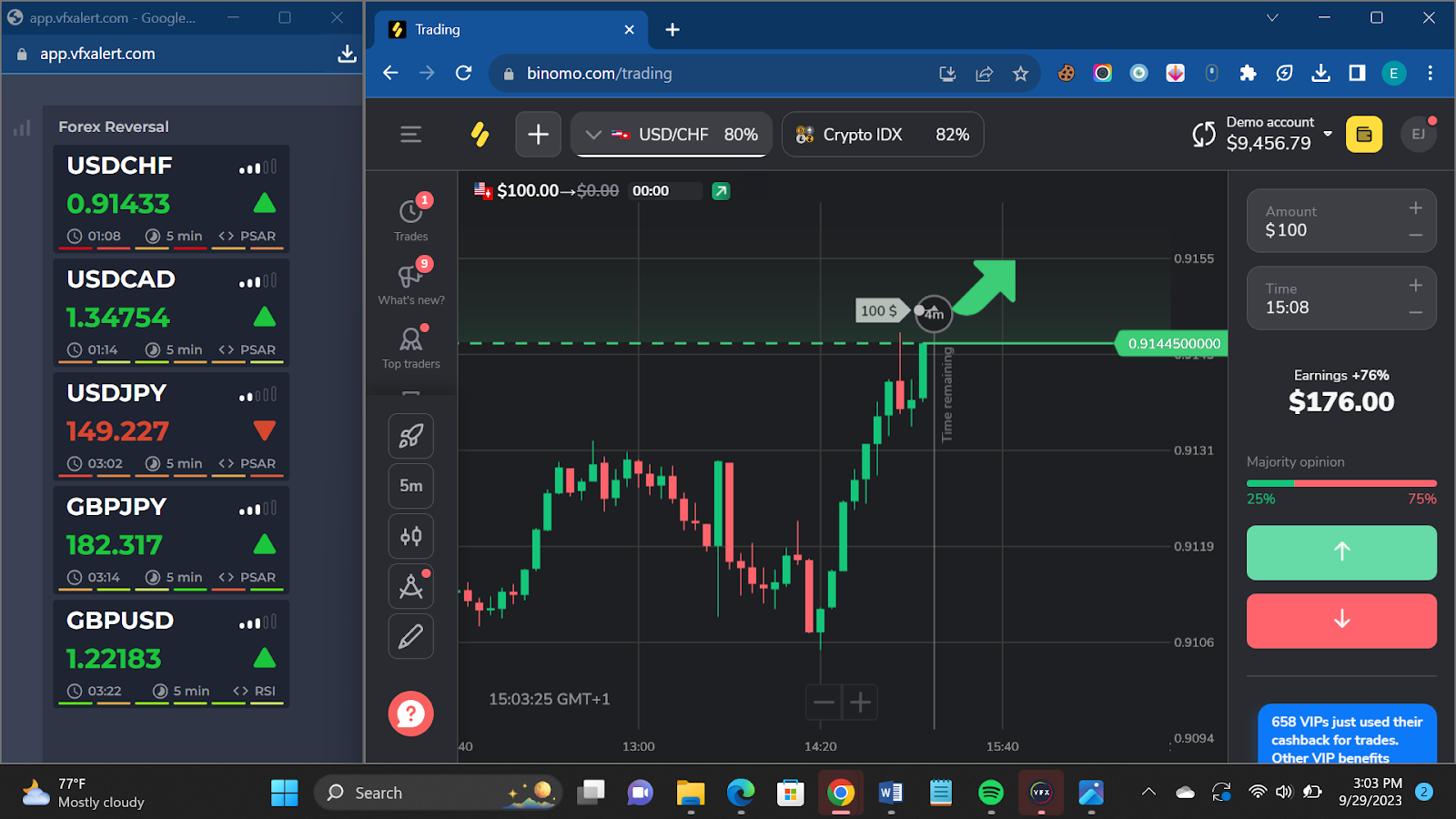Screen dimensions: 1456x819
Task: Open the GBPJPY signal card in vfxalert
Action: click(x=171, y=539)
